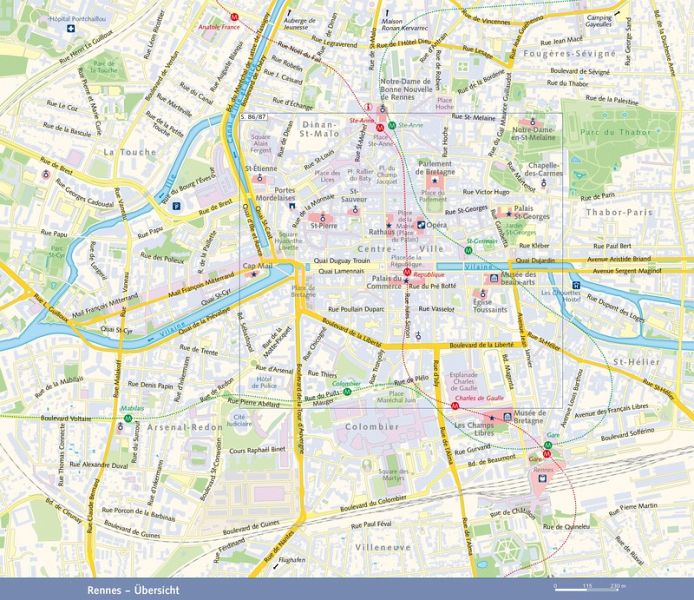694x600 pixels.
Task: Select the Avenue Aristide Briand label
Action: pyautogui.click(x=619, y=259)
